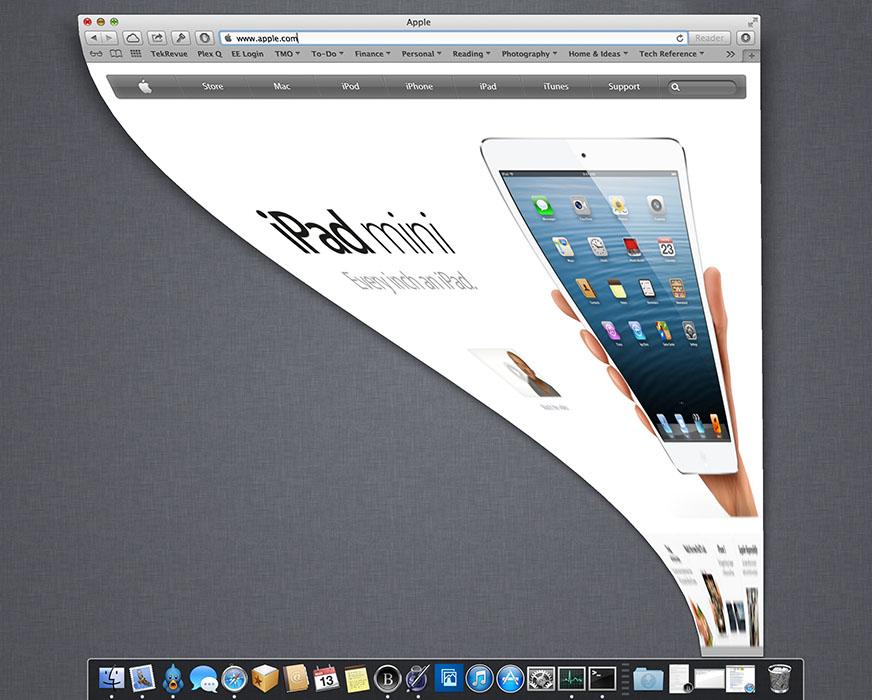This screenshot has height=700, width=872.
Task: Open the Trash in the Dock
Action: coord(779,678)
